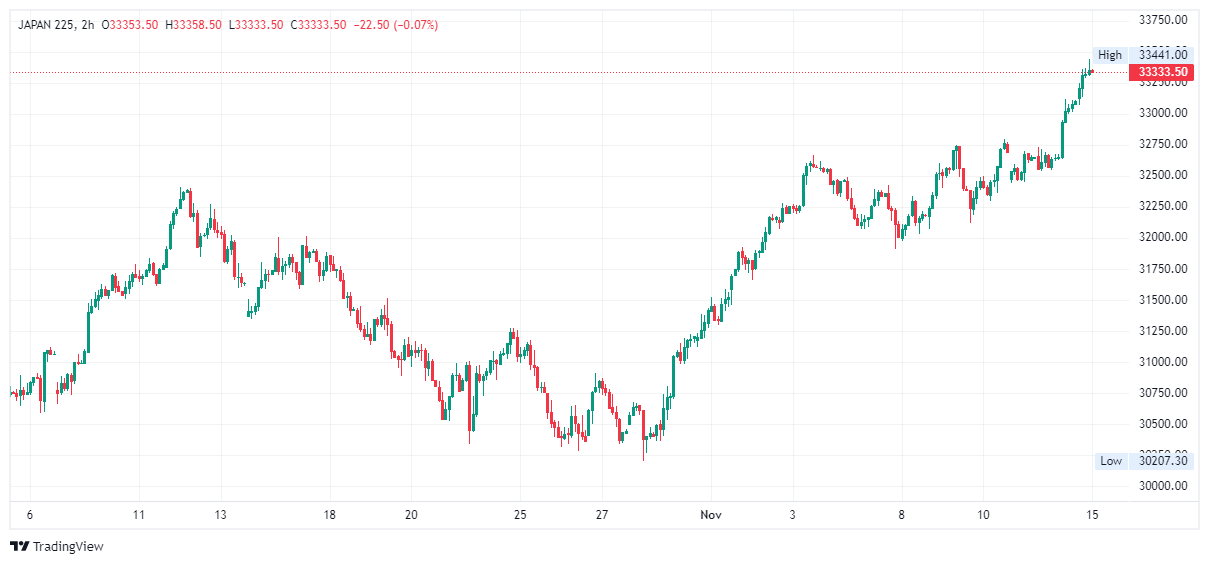Select the Low tag on price axis
Screen dimensions: 1209x564
click(1110, 461)
